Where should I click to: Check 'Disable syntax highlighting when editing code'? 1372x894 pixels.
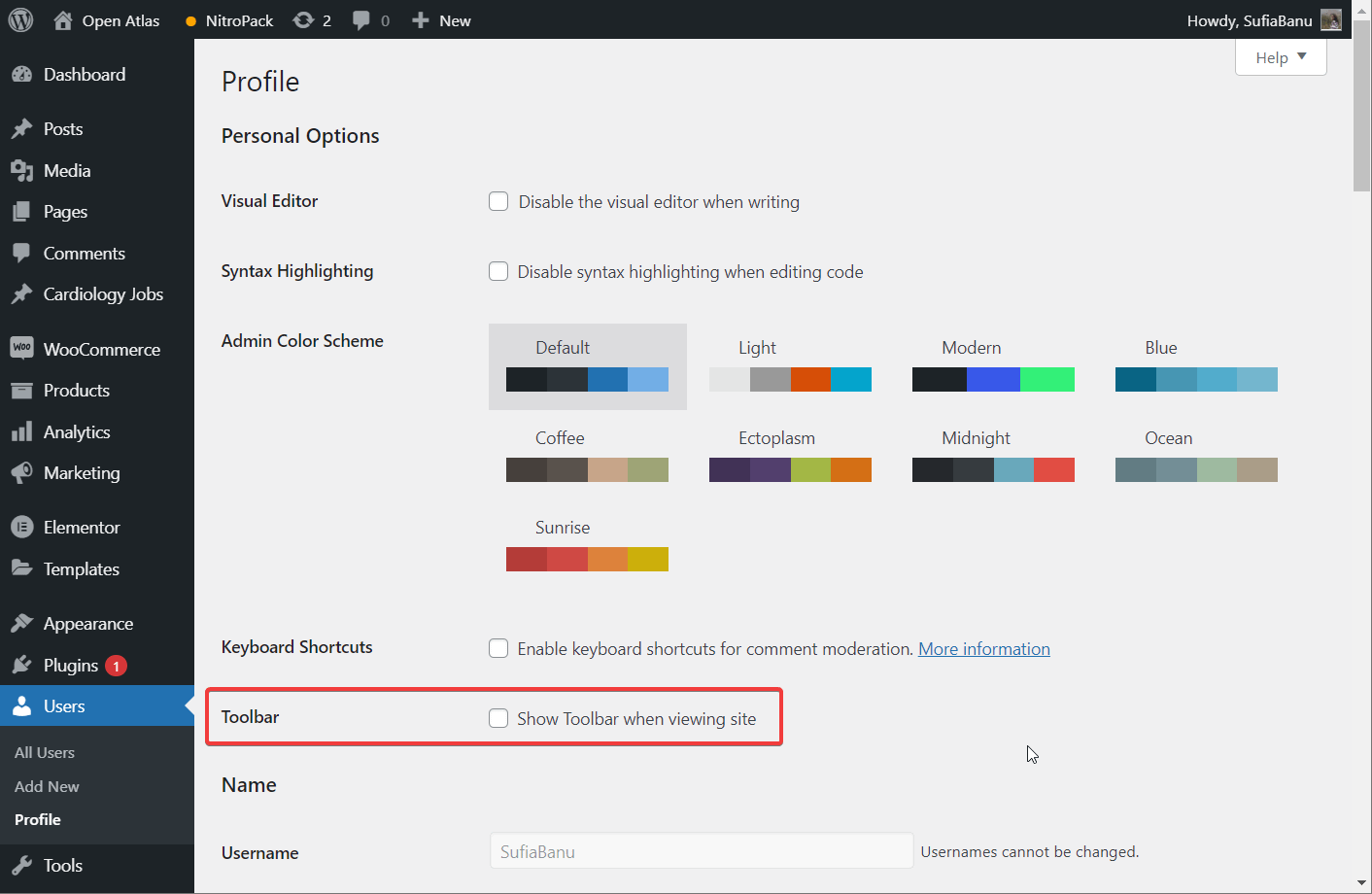498,271
